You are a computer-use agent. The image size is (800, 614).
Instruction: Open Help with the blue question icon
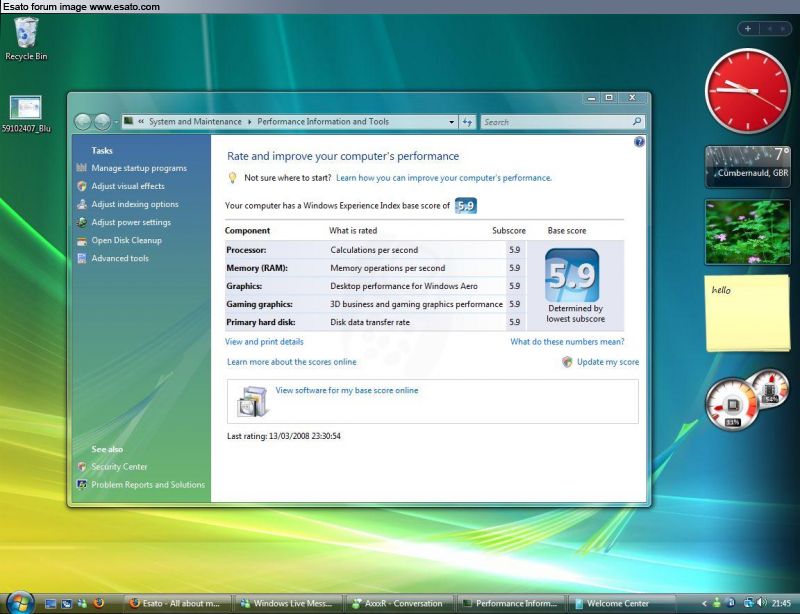click(x=639, y=142)
